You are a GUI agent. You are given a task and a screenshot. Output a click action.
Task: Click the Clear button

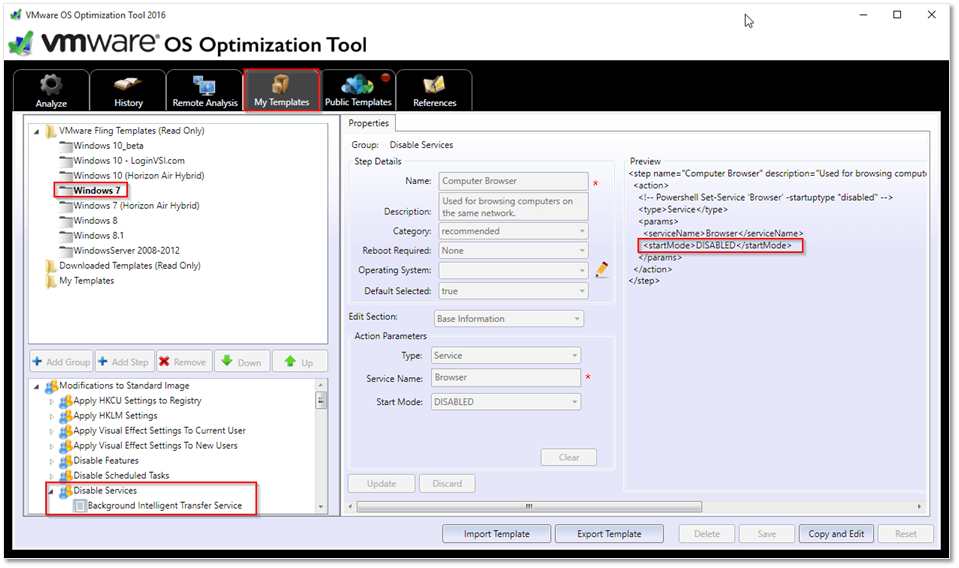tap(569, 457)
